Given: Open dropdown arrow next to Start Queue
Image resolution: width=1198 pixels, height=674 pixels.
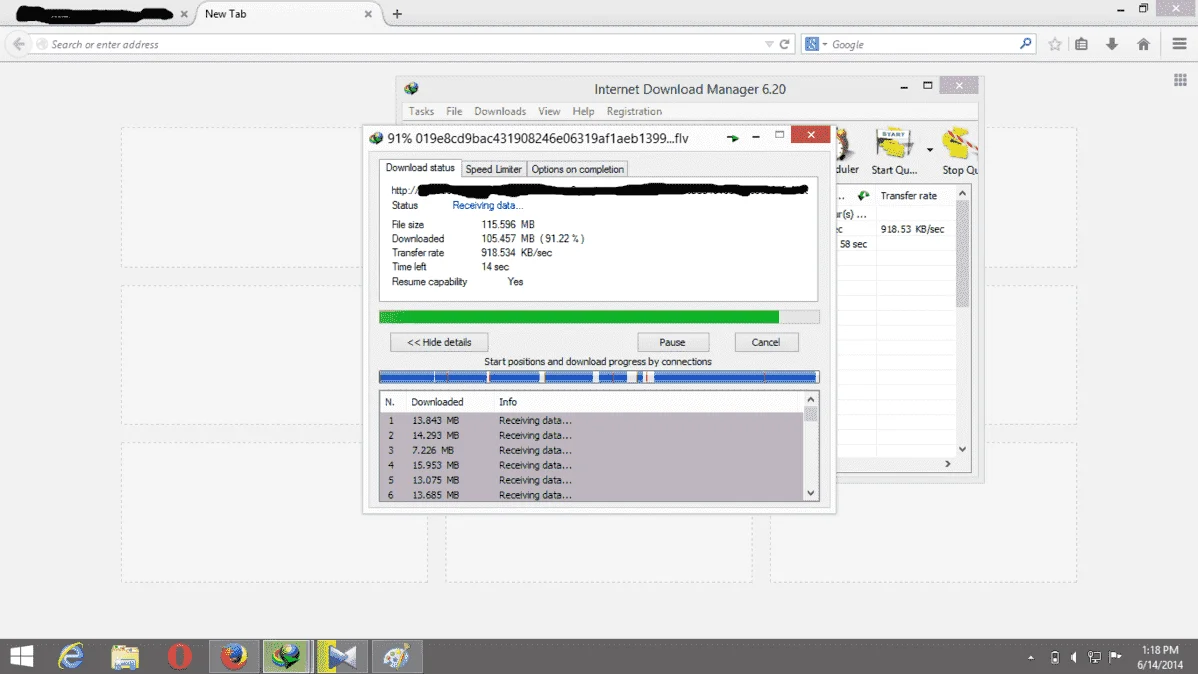Looking at the screenshot, I should click(929, 150).
